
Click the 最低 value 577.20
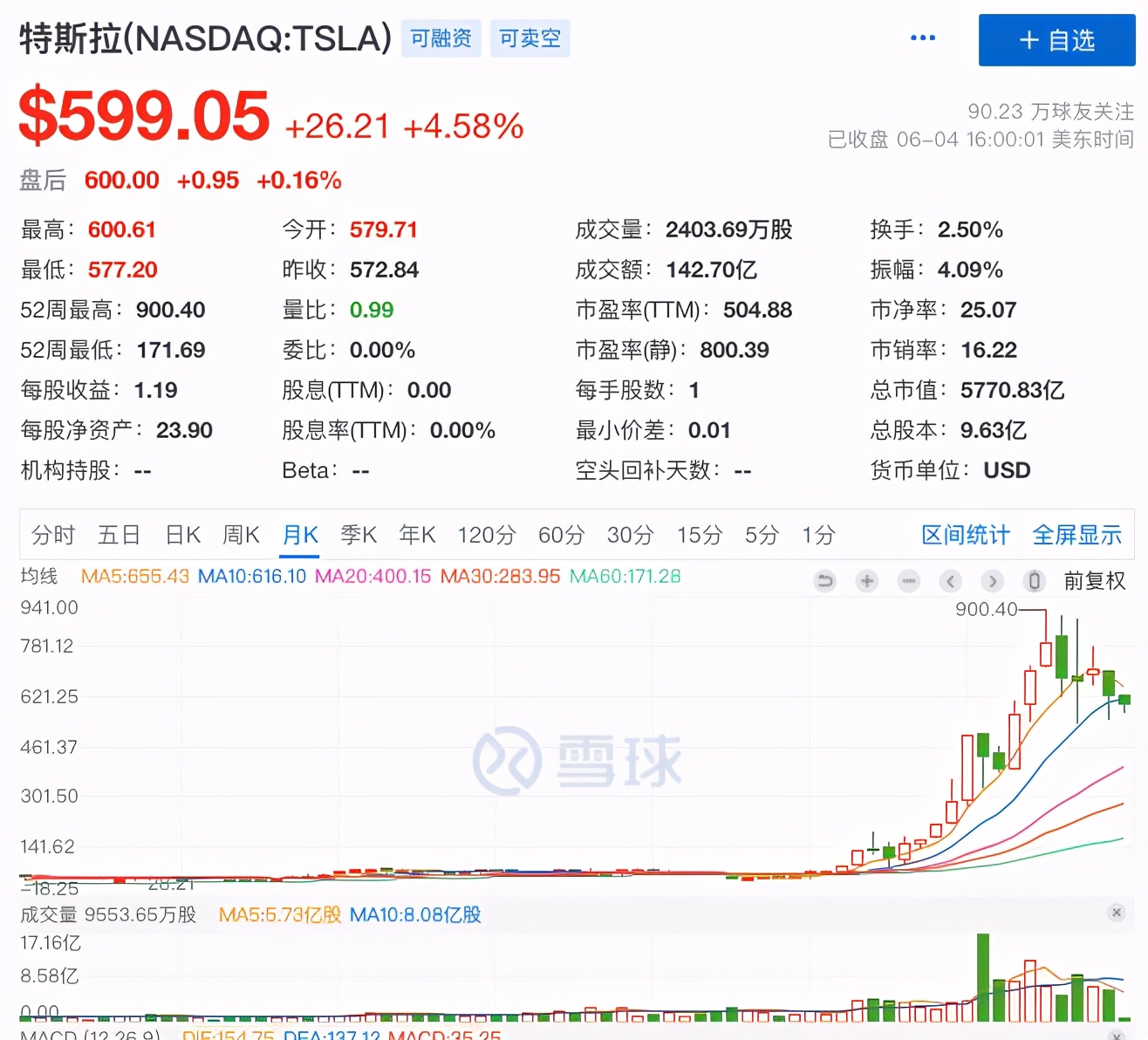coord(122,270)
